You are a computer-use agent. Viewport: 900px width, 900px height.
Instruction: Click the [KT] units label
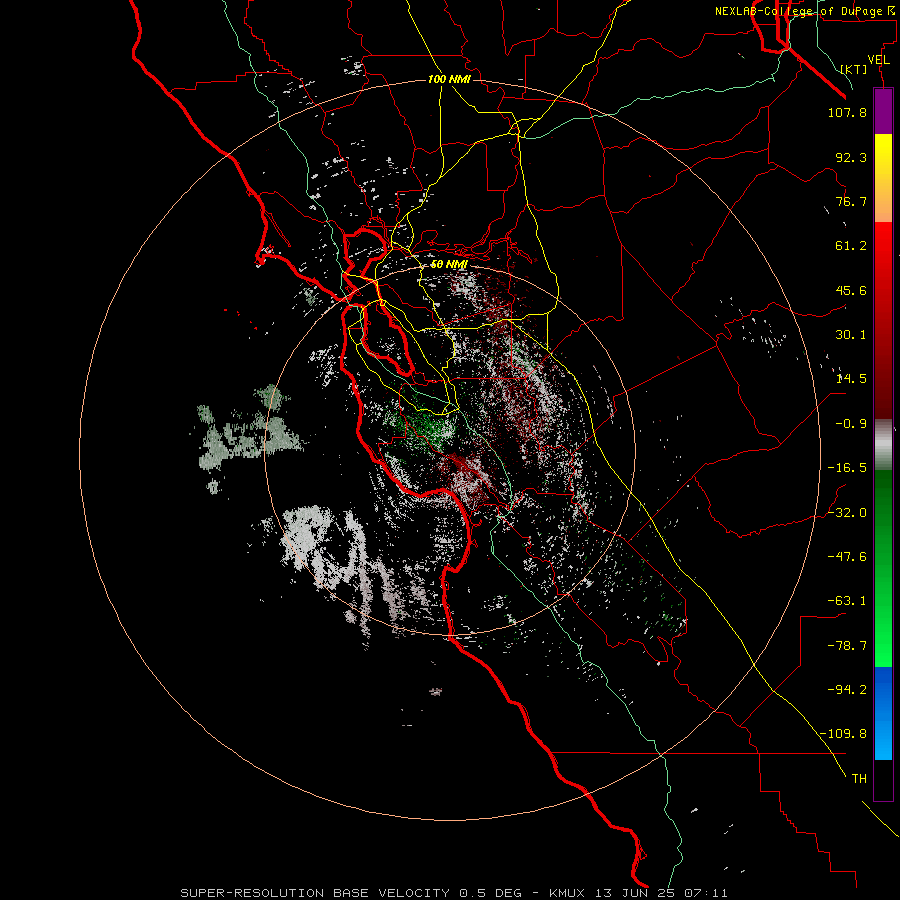(x=854, y=69)
